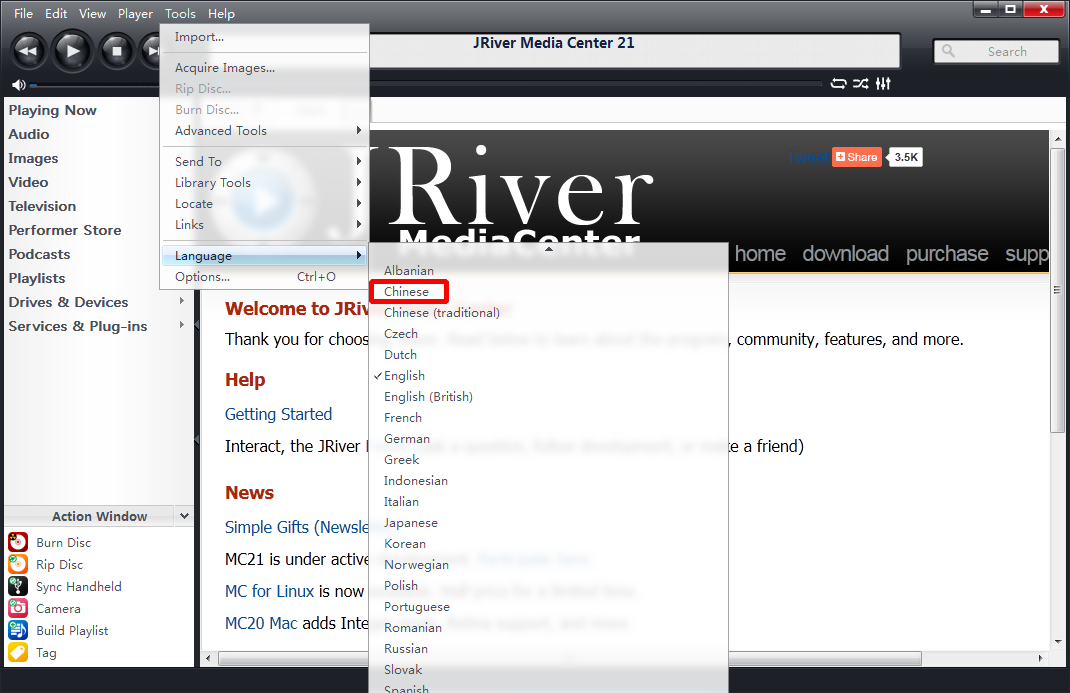The image size is (1070, 693).
Task: Click the magnifier icon in search box
Action: [x=949, y=51]
